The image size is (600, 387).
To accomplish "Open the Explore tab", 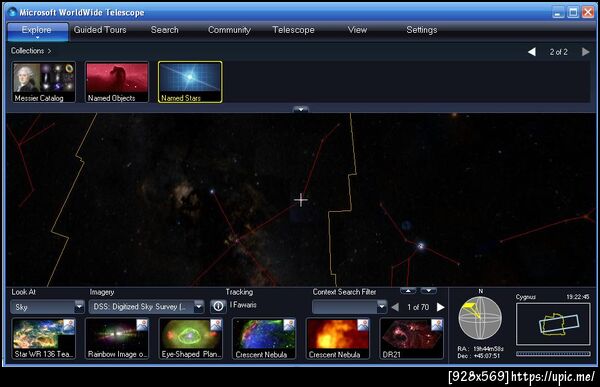I will coord(37,31).
